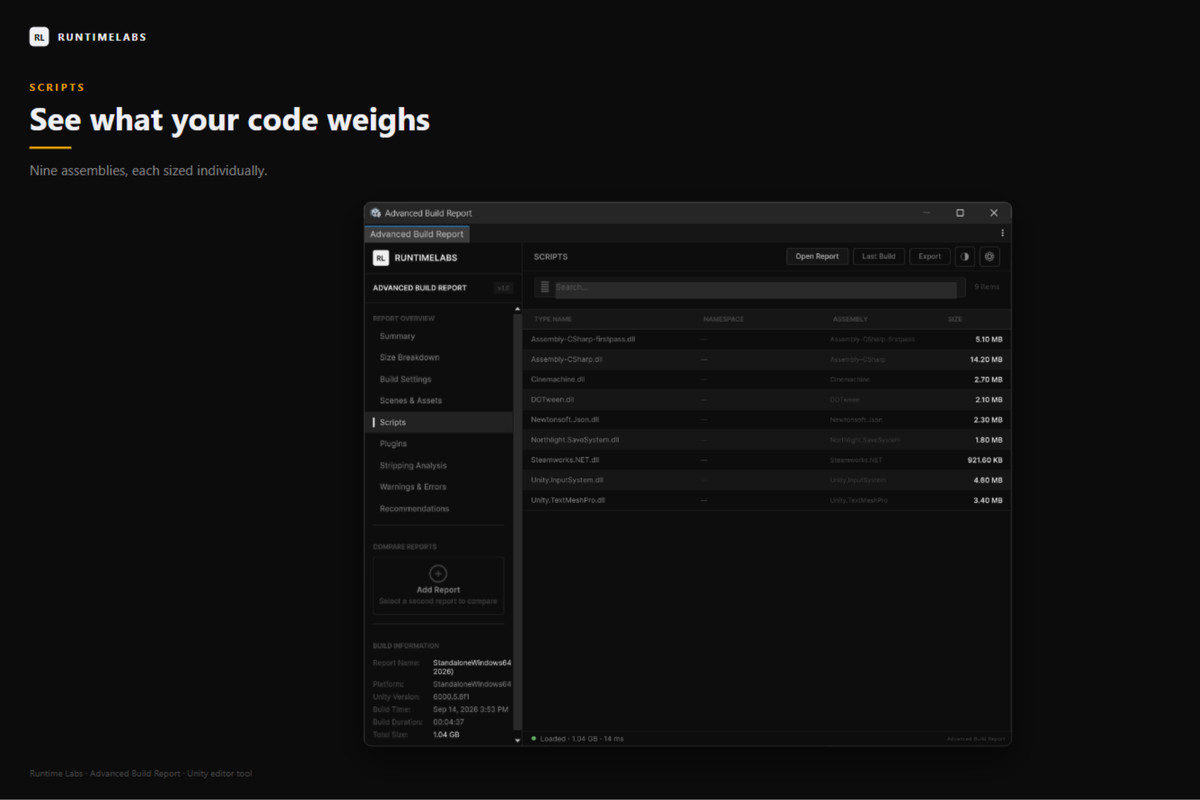Click the Export button
Viewport: 1200px width, 800px height.
click(930, 257)
